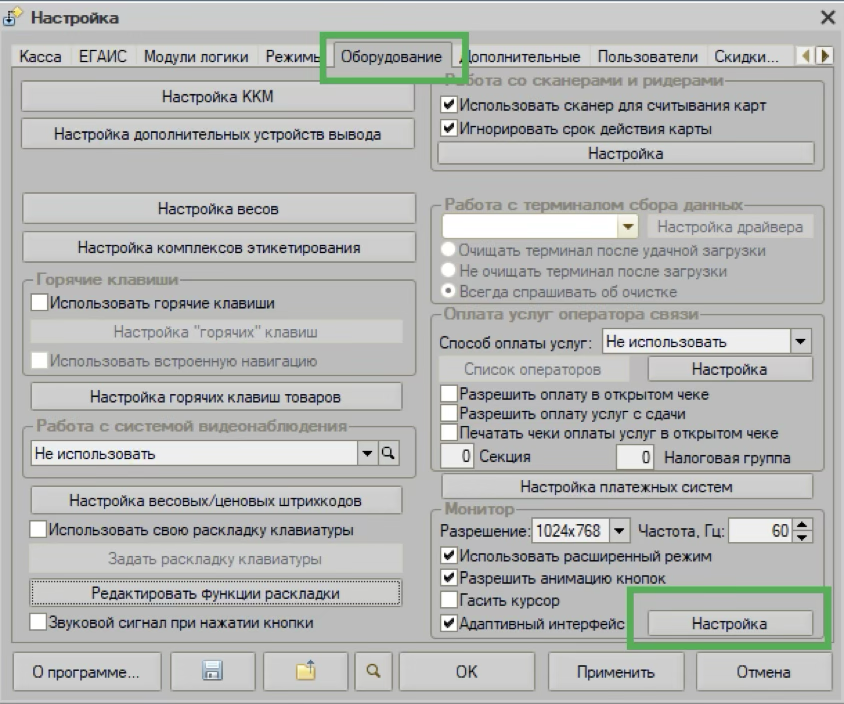This screenshot has height=704, width=844.
Task: Increase the Частота, Гц value
Action: pyautogui.click(x=802, y=525)
